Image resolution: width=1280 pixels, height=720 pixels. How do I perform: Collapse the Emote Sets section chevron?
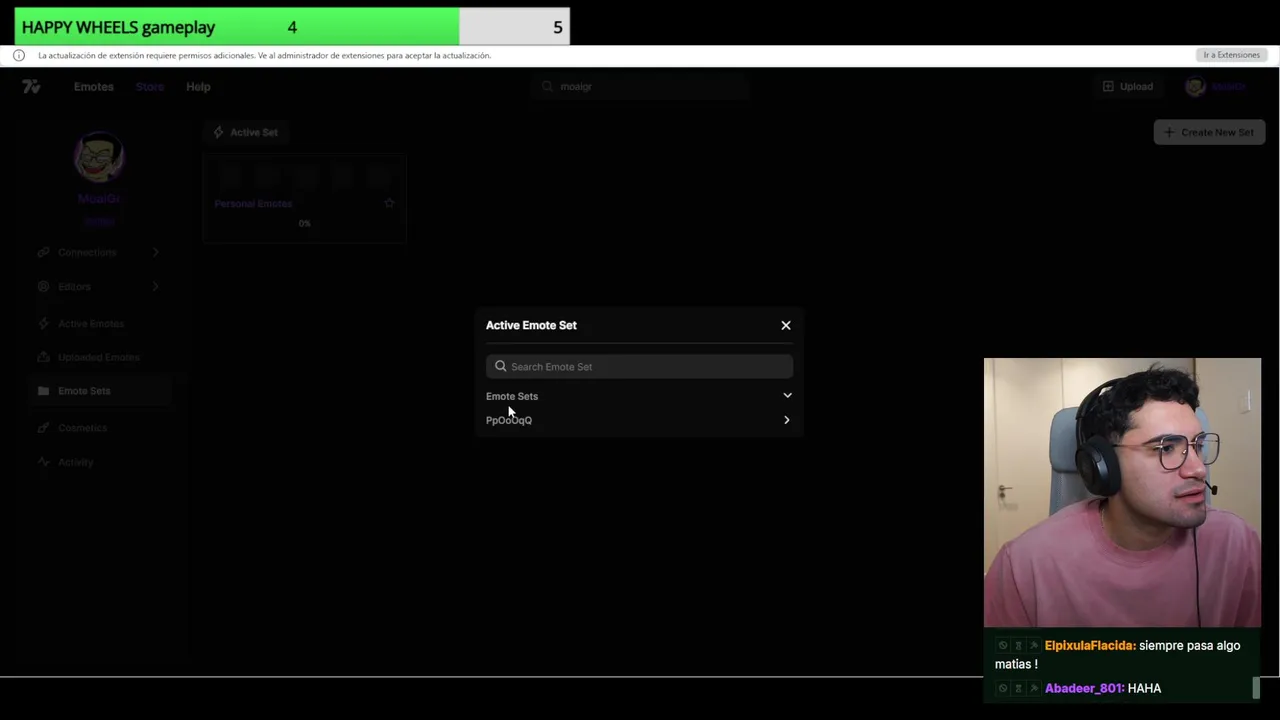(x=787, y=396)
